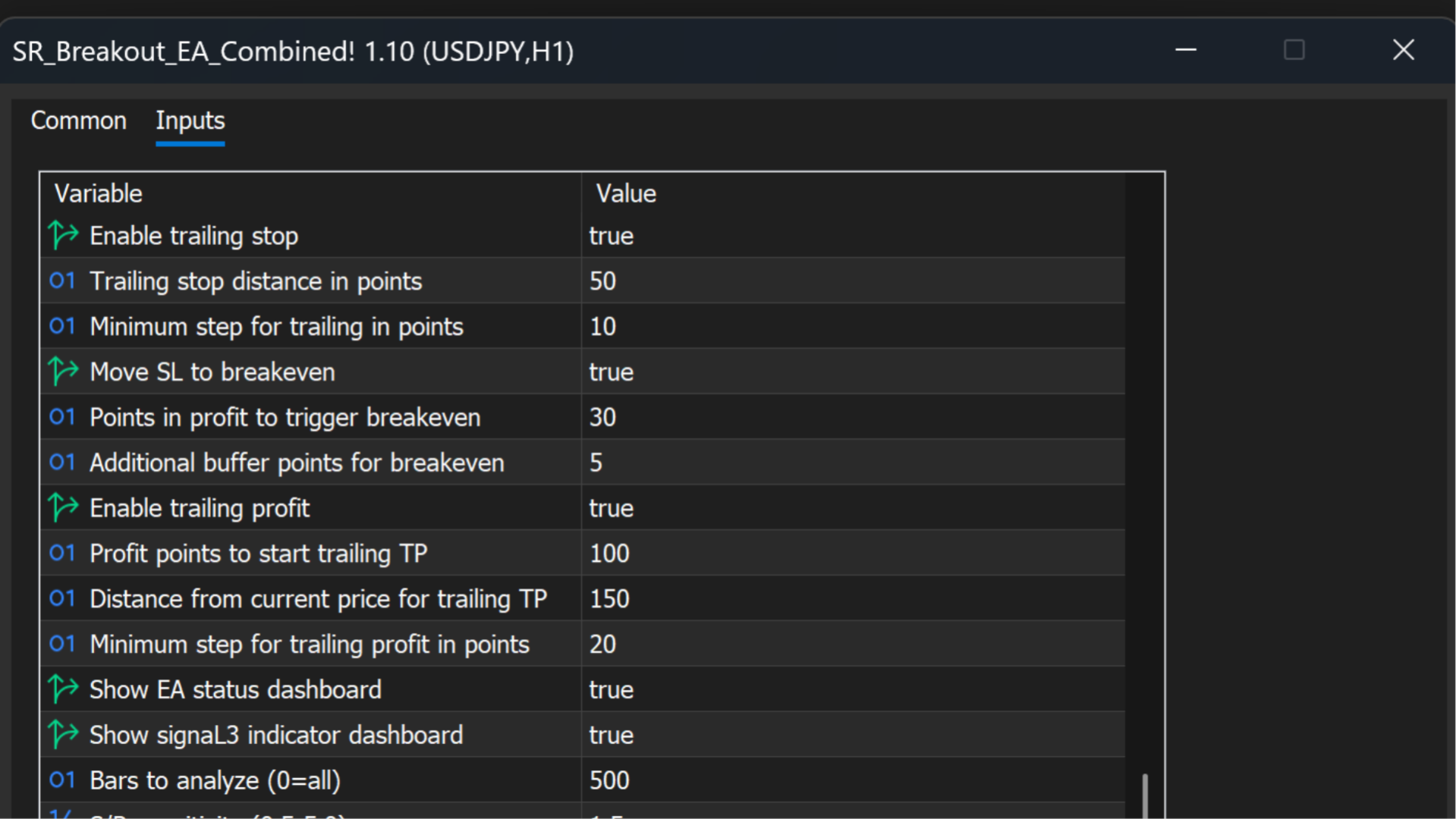The height and width of the screenshot is (819, 1456).
Task: Toggle Move SL to breakeven value
Action: [x=612, y=372]
